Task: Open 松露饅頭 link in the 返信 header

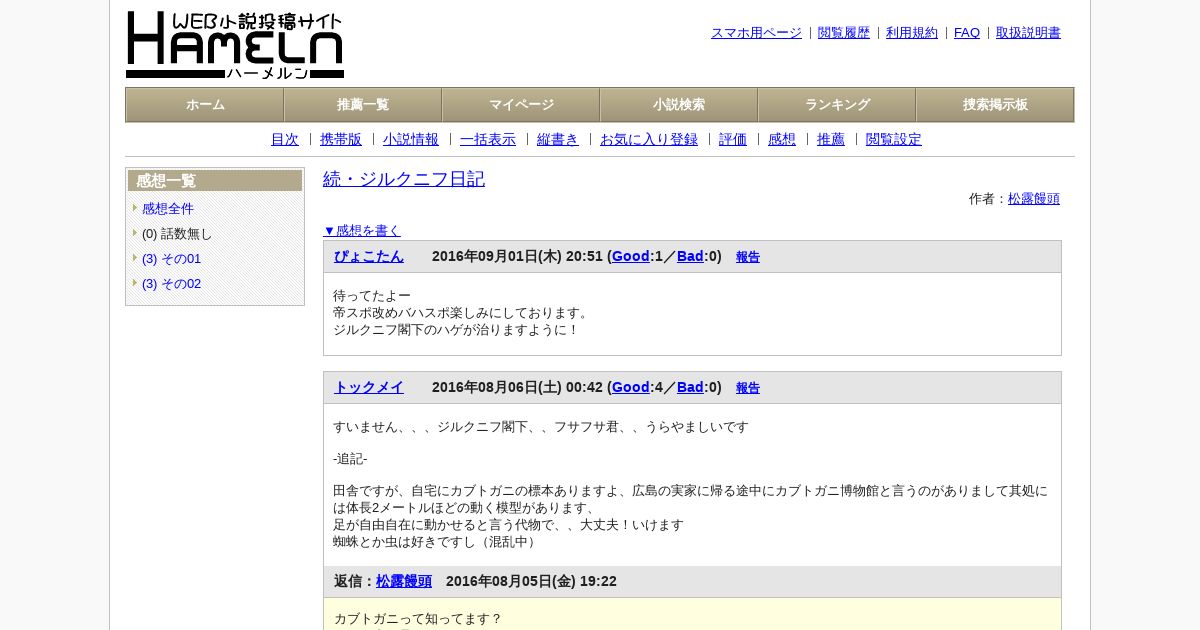Action: click(404, 582)
